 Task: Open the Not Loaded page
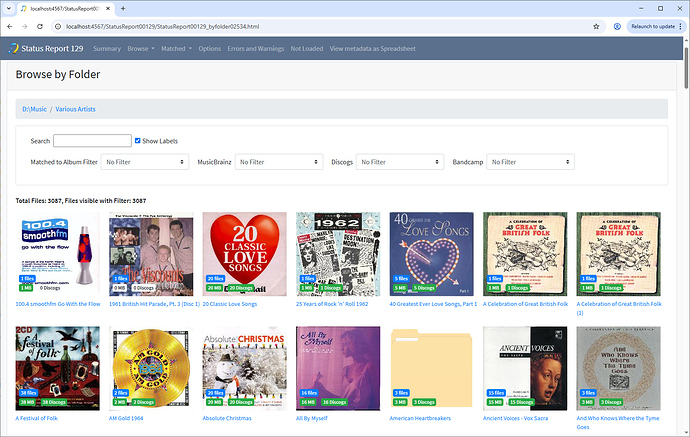307,49
